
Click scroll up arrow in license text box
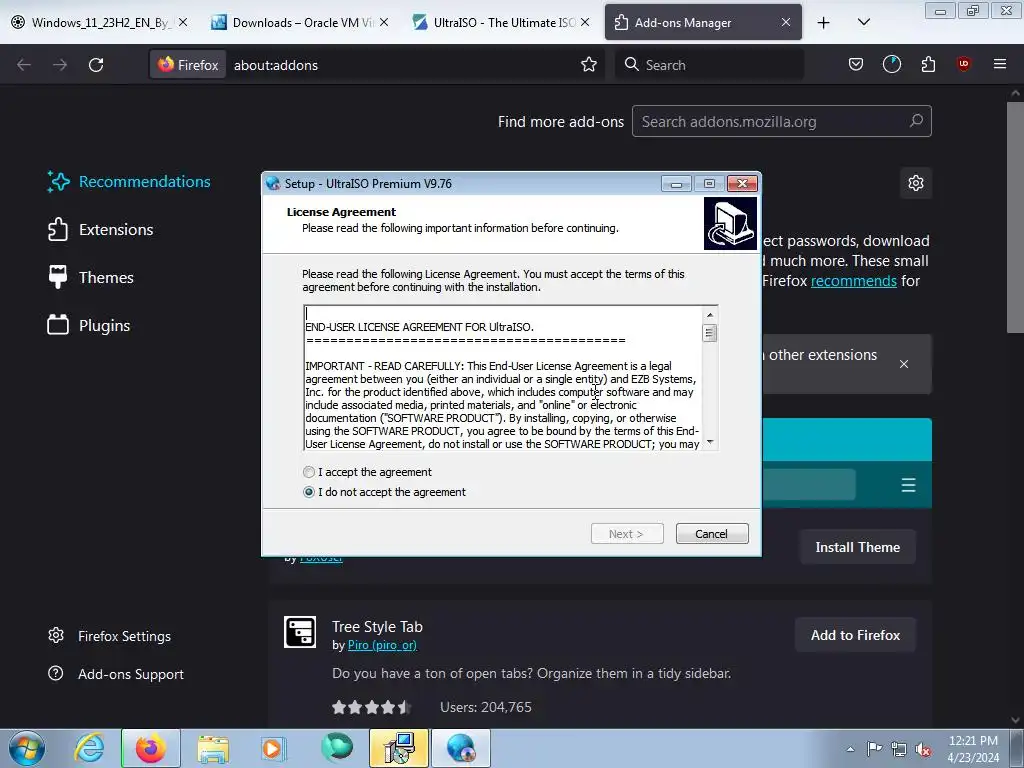click(x=709, y=315)
